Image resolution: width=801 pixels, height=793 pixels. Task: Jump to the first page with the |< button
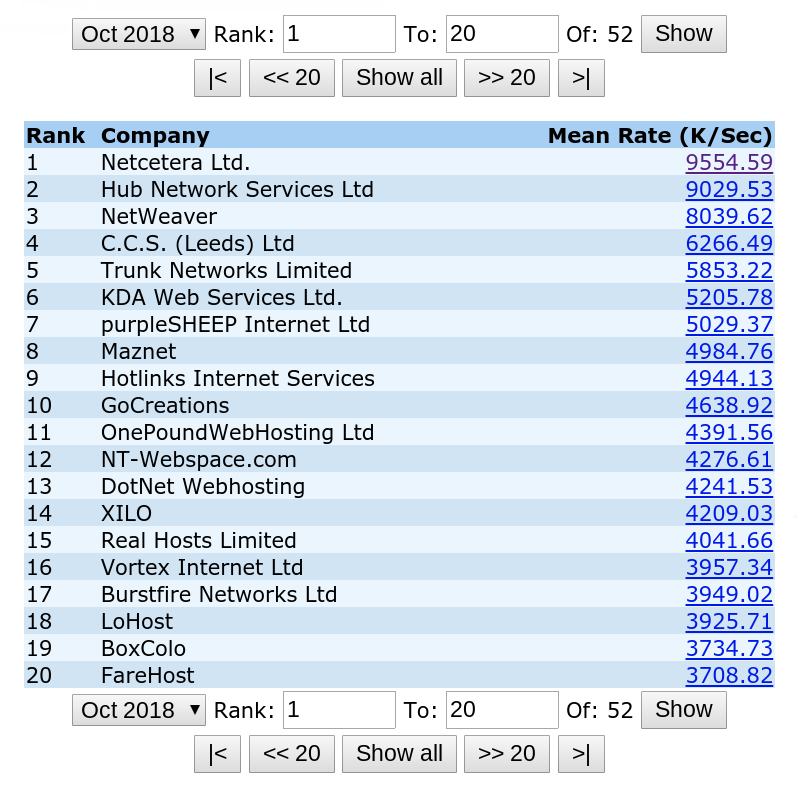pyautogui.click(x=216, y=77)
